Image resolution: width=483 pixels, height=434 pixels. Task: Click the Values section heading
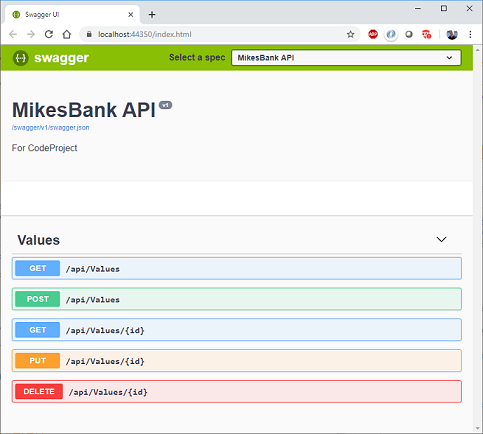(39, 240)
